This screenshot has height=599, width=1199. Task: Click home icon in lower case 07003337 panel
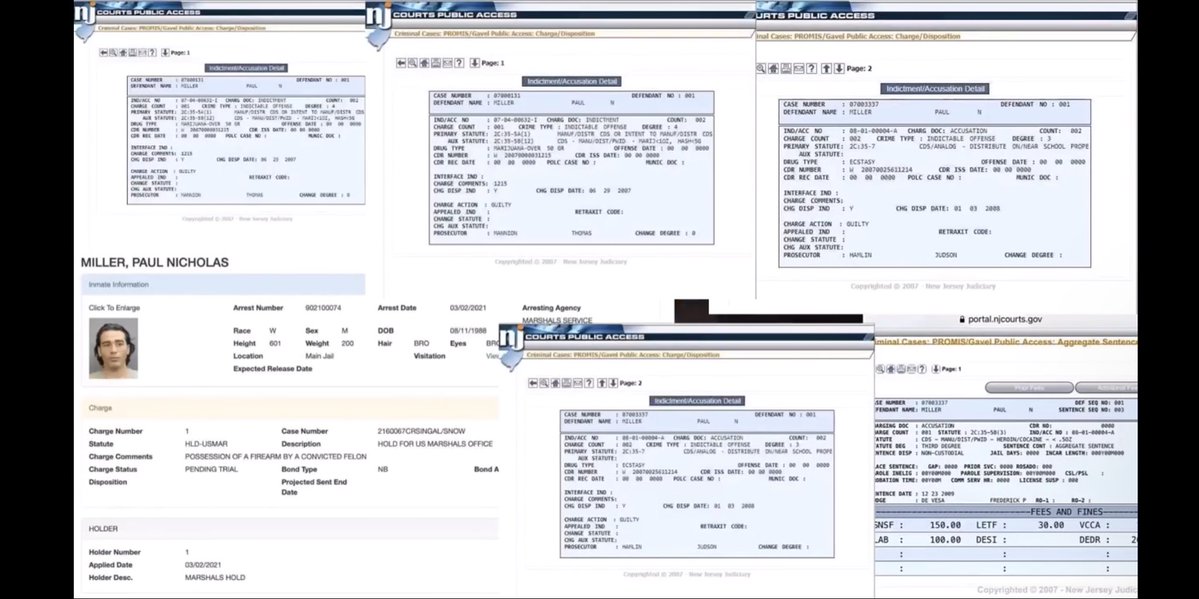click(x=555, y=383)
